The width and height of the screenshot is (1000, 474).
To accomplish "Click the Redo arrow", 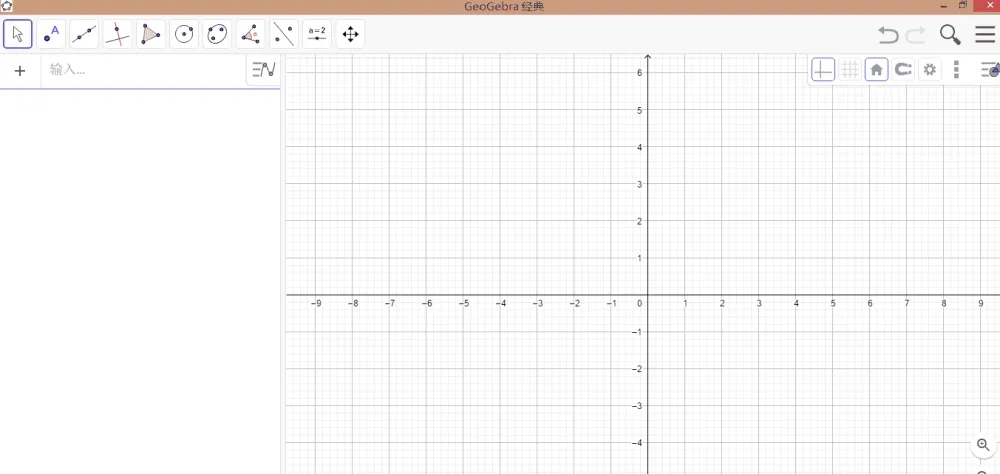I will [916, 34].
